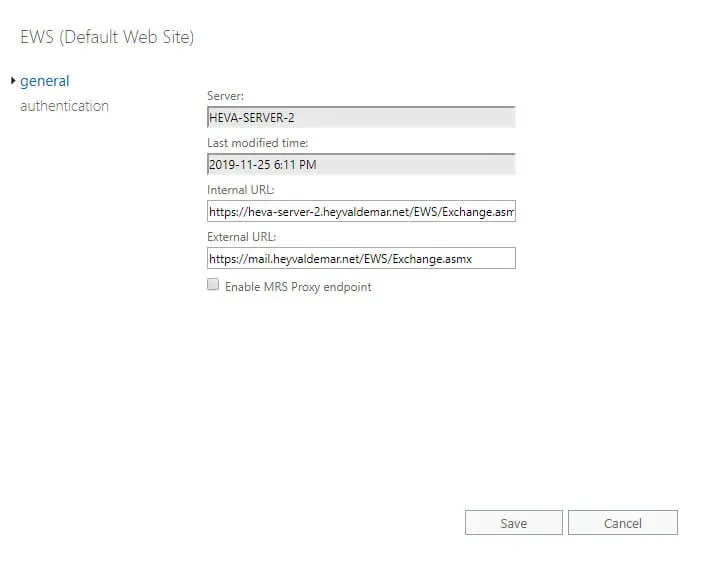Save the EWS settings
The image size is (710, 568).
tap(513, 523)
